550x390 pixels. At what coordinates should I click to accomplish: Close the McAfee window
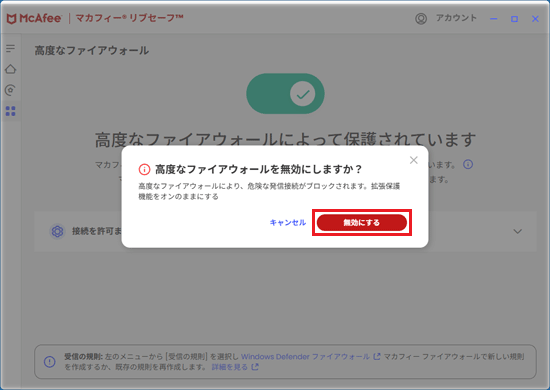(535, 19)
